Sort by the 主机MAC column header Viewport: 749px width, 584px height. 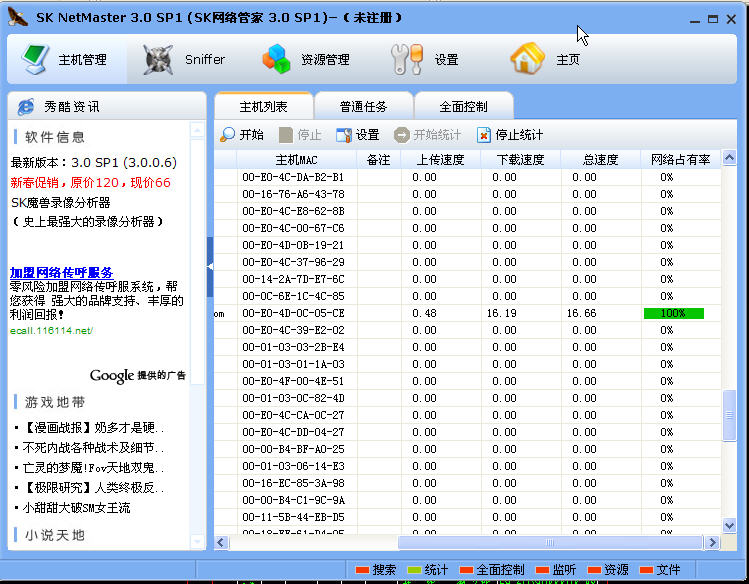[x=297, y=160]
